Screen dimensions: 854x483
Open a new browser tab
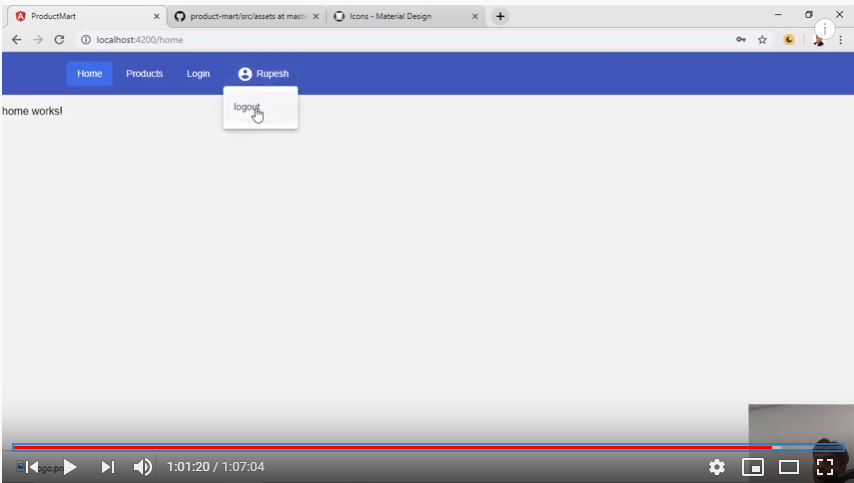click(x=500, y=16)
